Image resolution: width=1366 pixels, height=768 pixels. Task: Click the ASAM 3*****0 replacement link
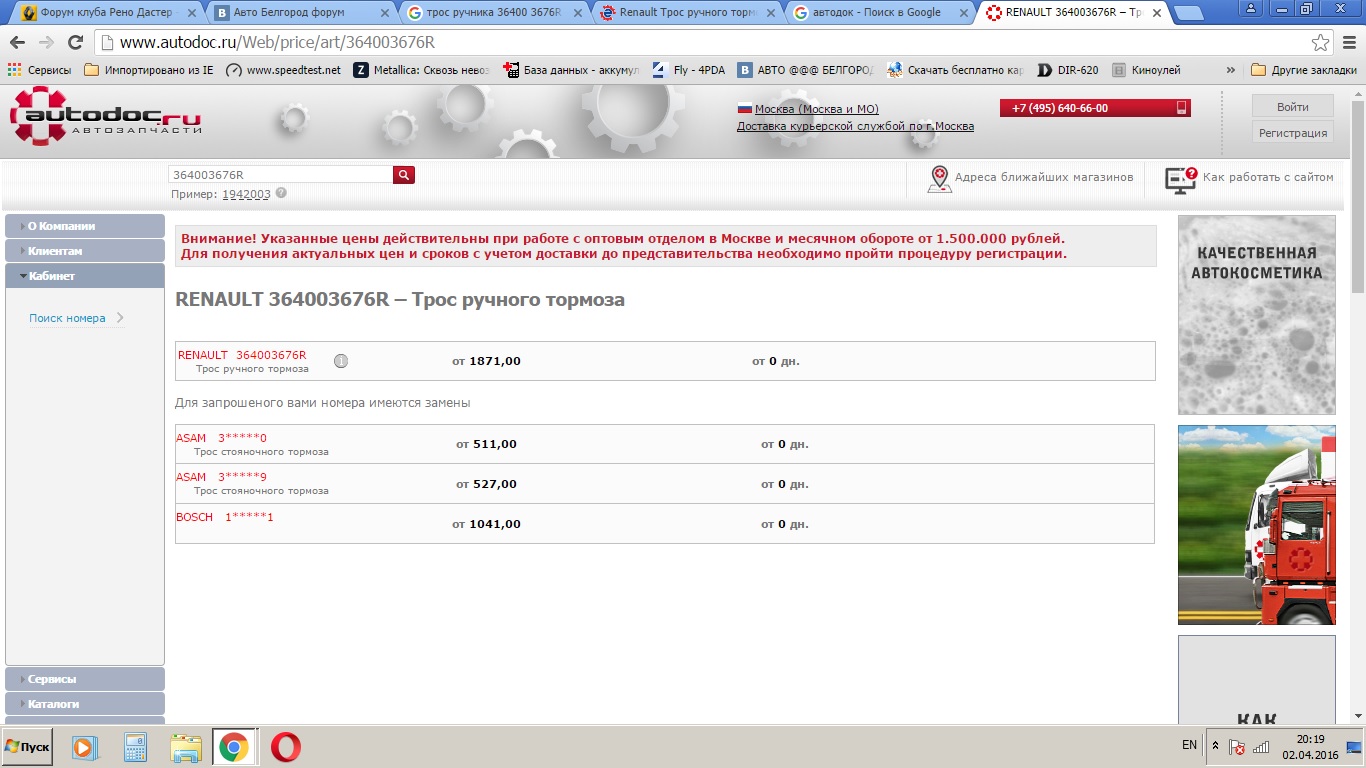tap(221, 438)
